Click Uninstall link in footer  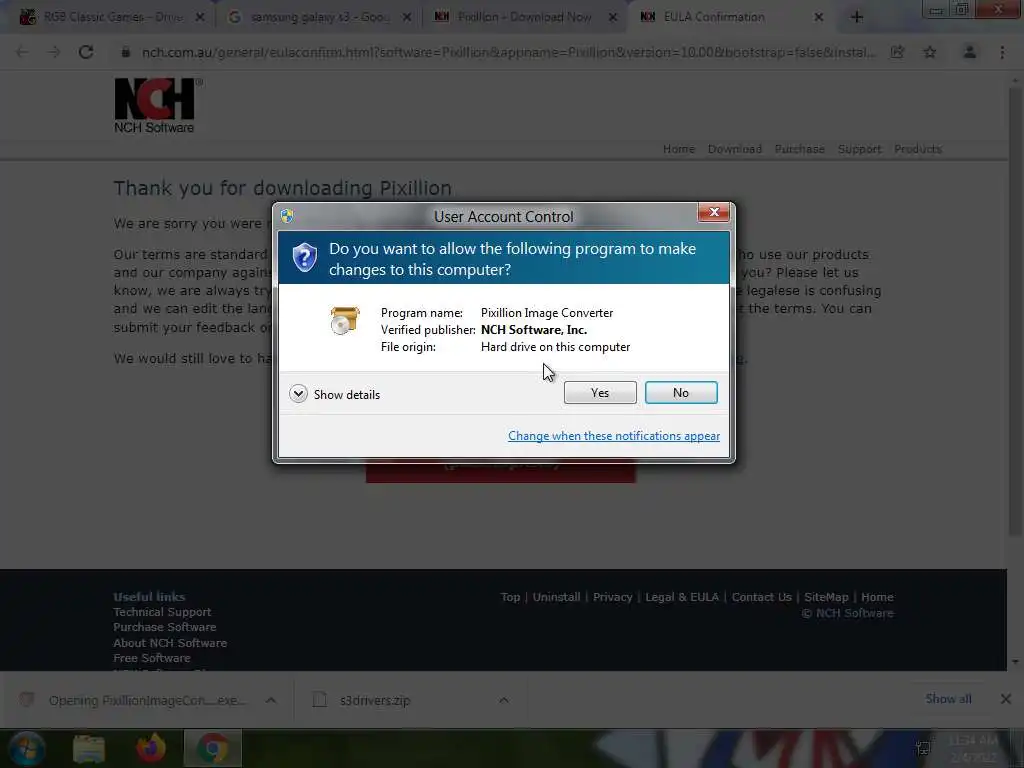[x=556, y=597]
